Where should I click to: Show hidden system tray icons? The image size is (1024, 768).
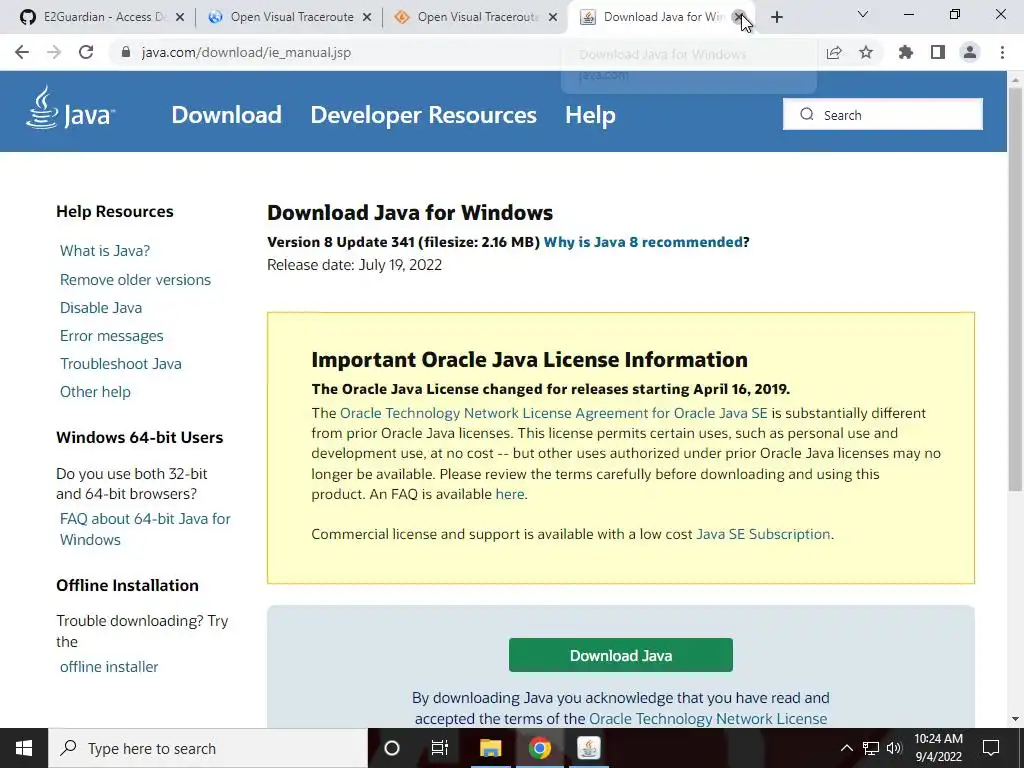point(846,748)
